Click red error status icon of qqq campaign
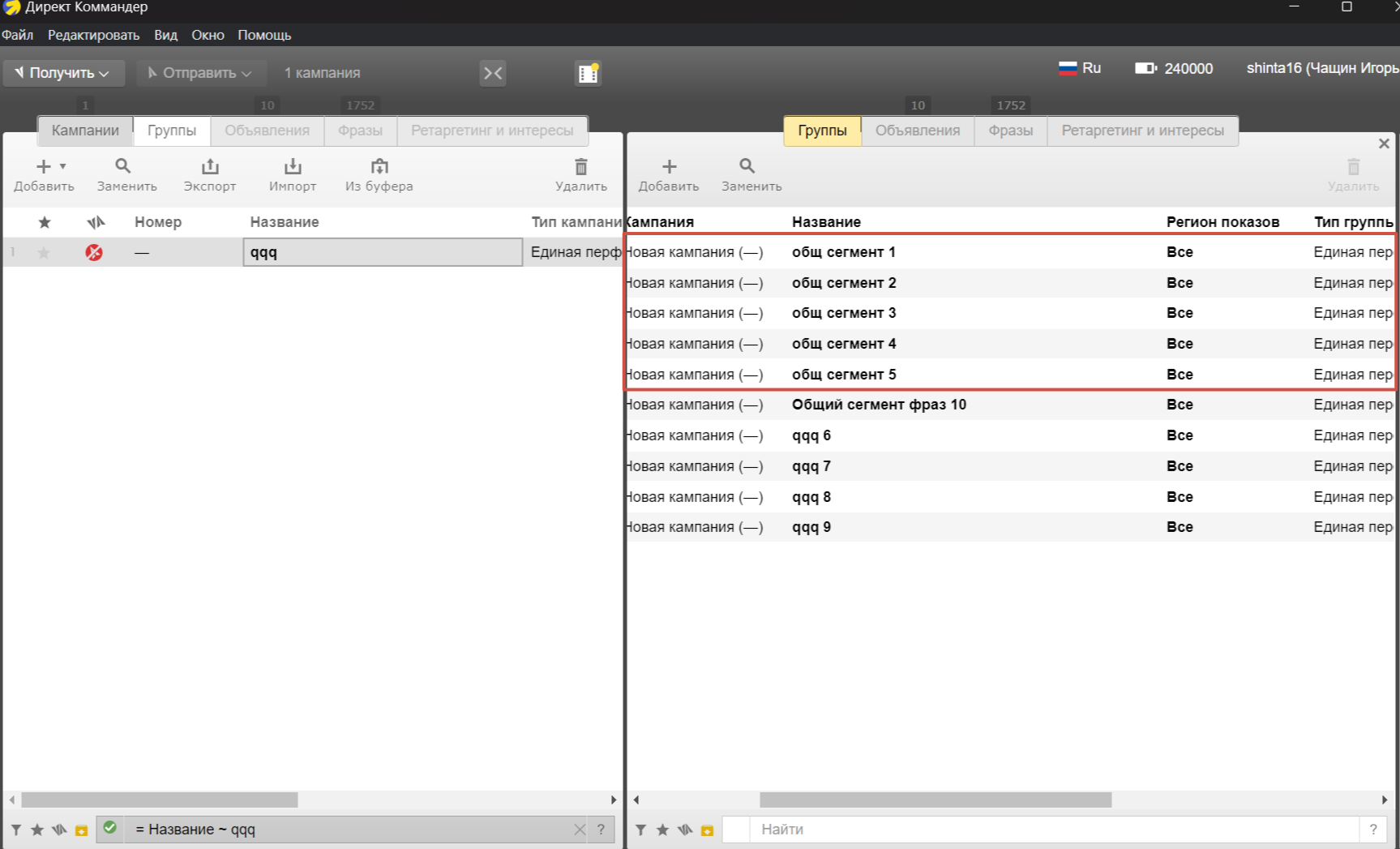Viewport: 1400px width, 849px height. (94, 252)
